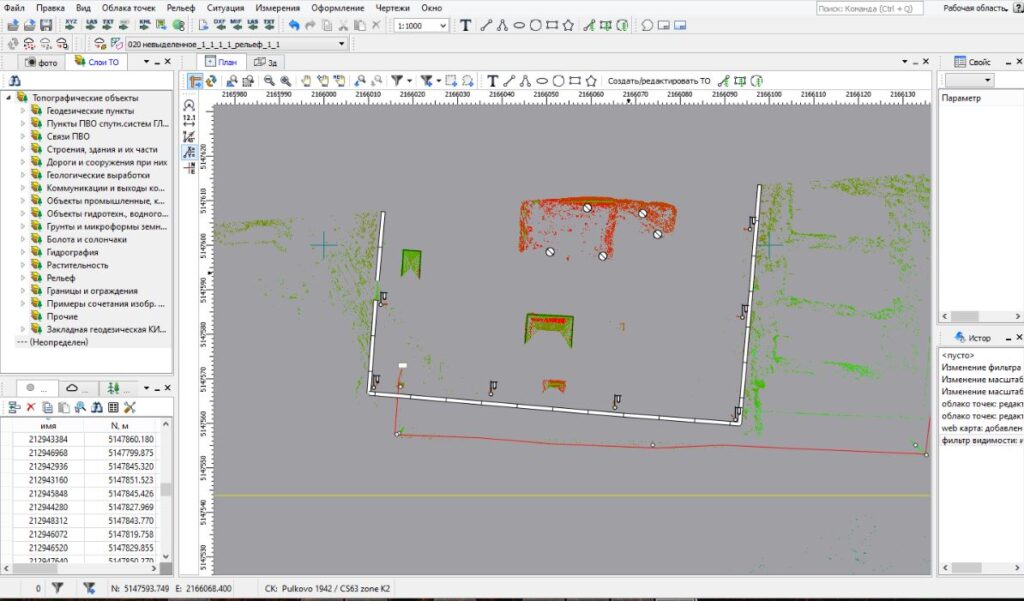Click the rotate view icon in Plan toolbar
Image resolution: width=1024 pixels, height=601 pixels.
point(211,81)
